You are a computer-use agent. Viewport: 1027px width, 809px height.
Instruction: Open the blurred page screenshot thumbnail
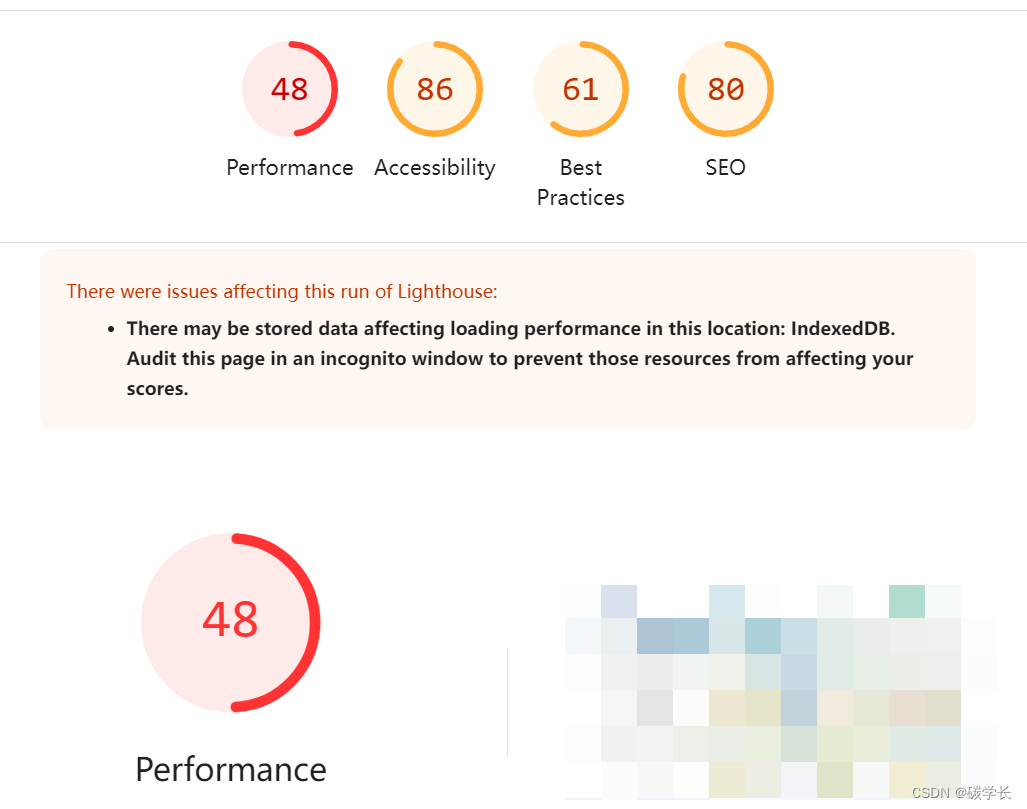(x=781, y=692)
